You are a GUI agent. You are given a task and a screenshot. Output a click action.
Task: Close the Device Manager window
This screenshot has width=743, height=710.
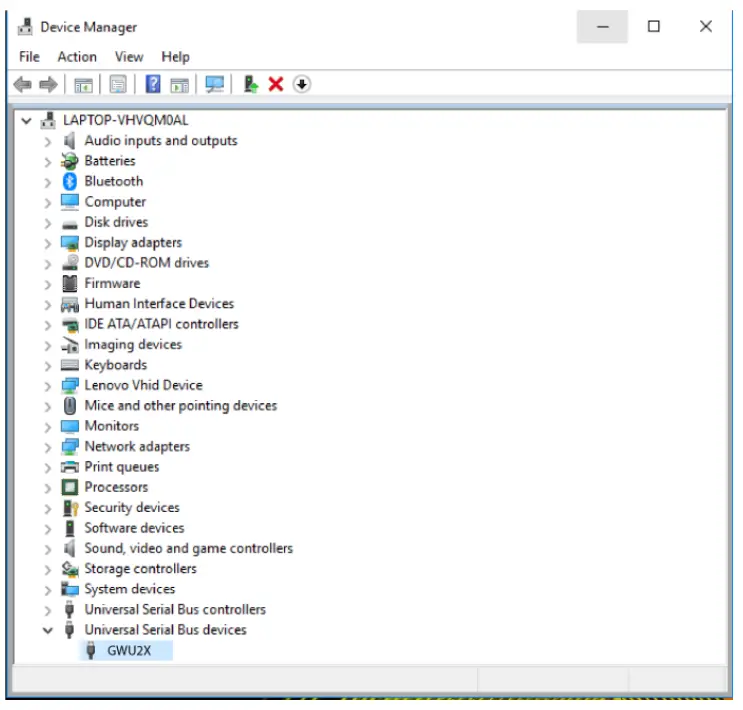[706, 27]
